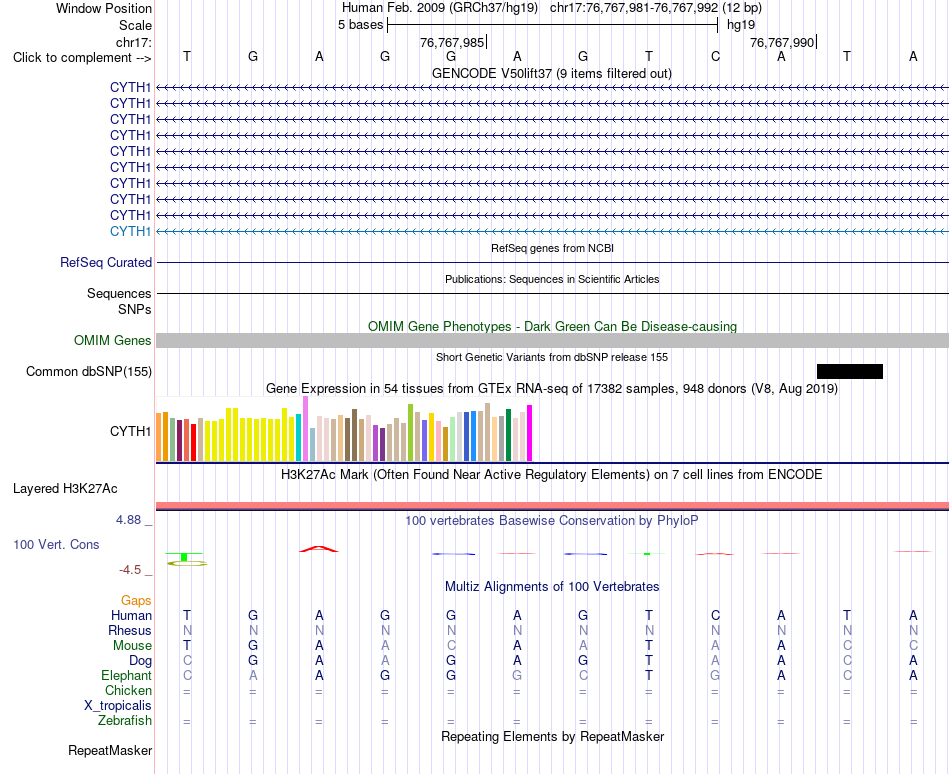Click the green PhyloP bar under first T
Viewport: 950px width, 774px height.
(184, 556)
